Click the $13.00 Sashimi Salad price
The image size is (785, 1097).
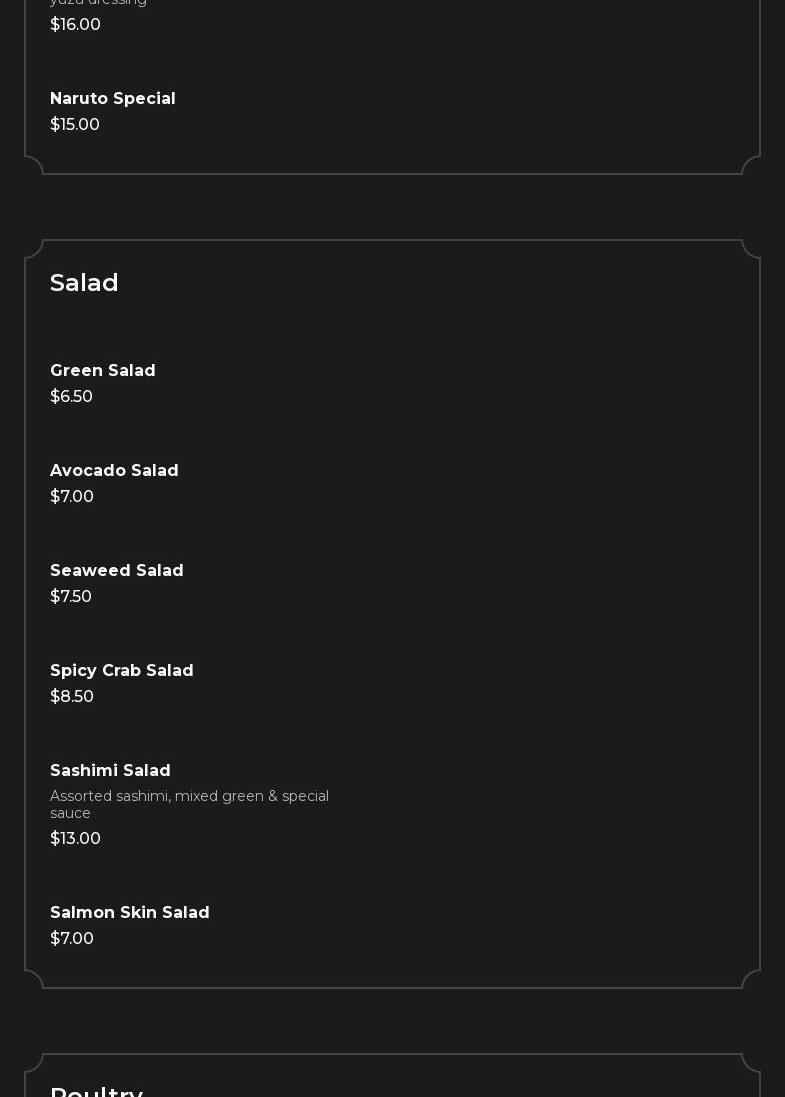[x=75, y=839]
